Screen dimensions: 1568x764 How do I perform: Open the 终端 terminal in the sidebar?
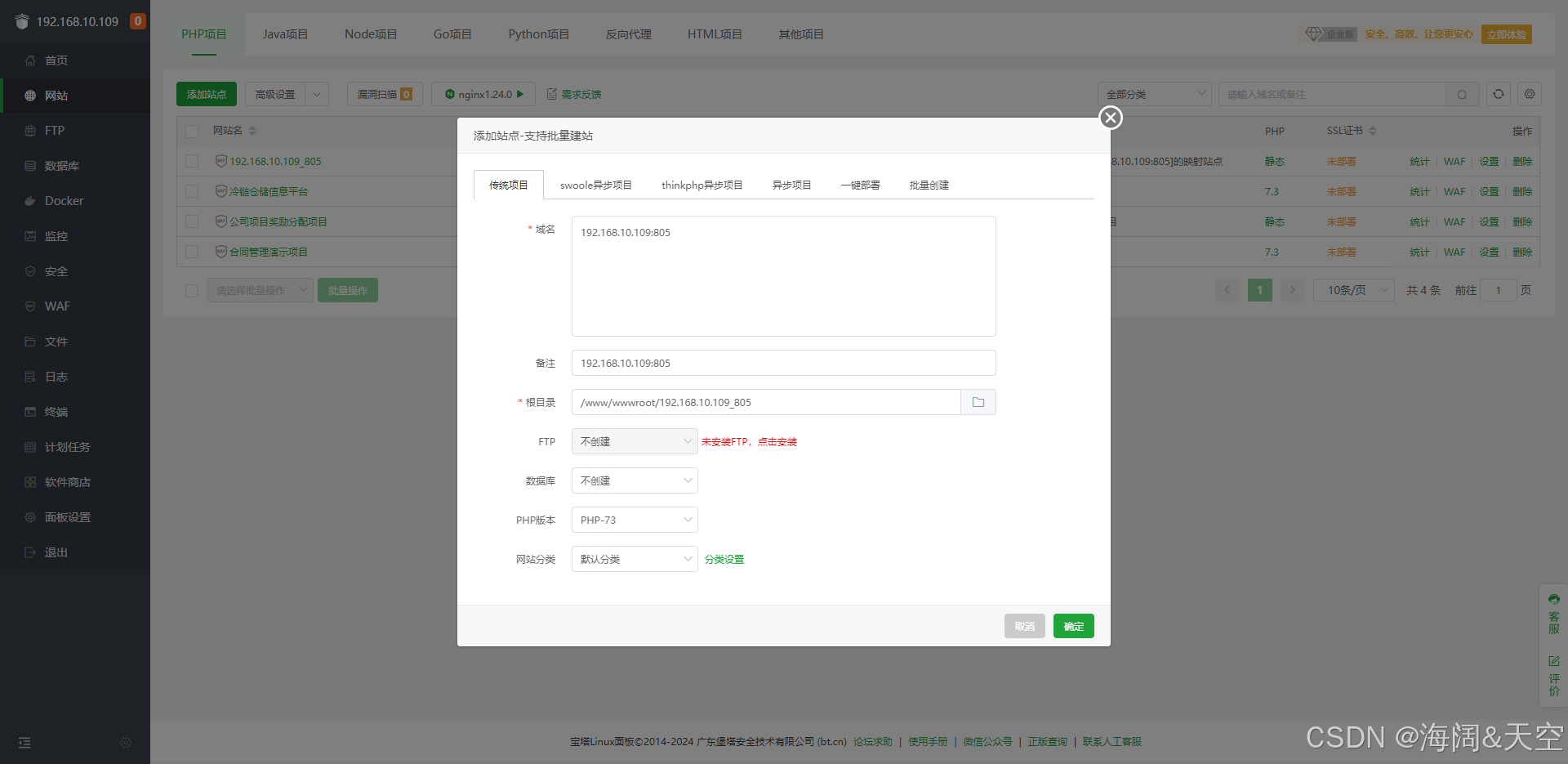point(56,411)
